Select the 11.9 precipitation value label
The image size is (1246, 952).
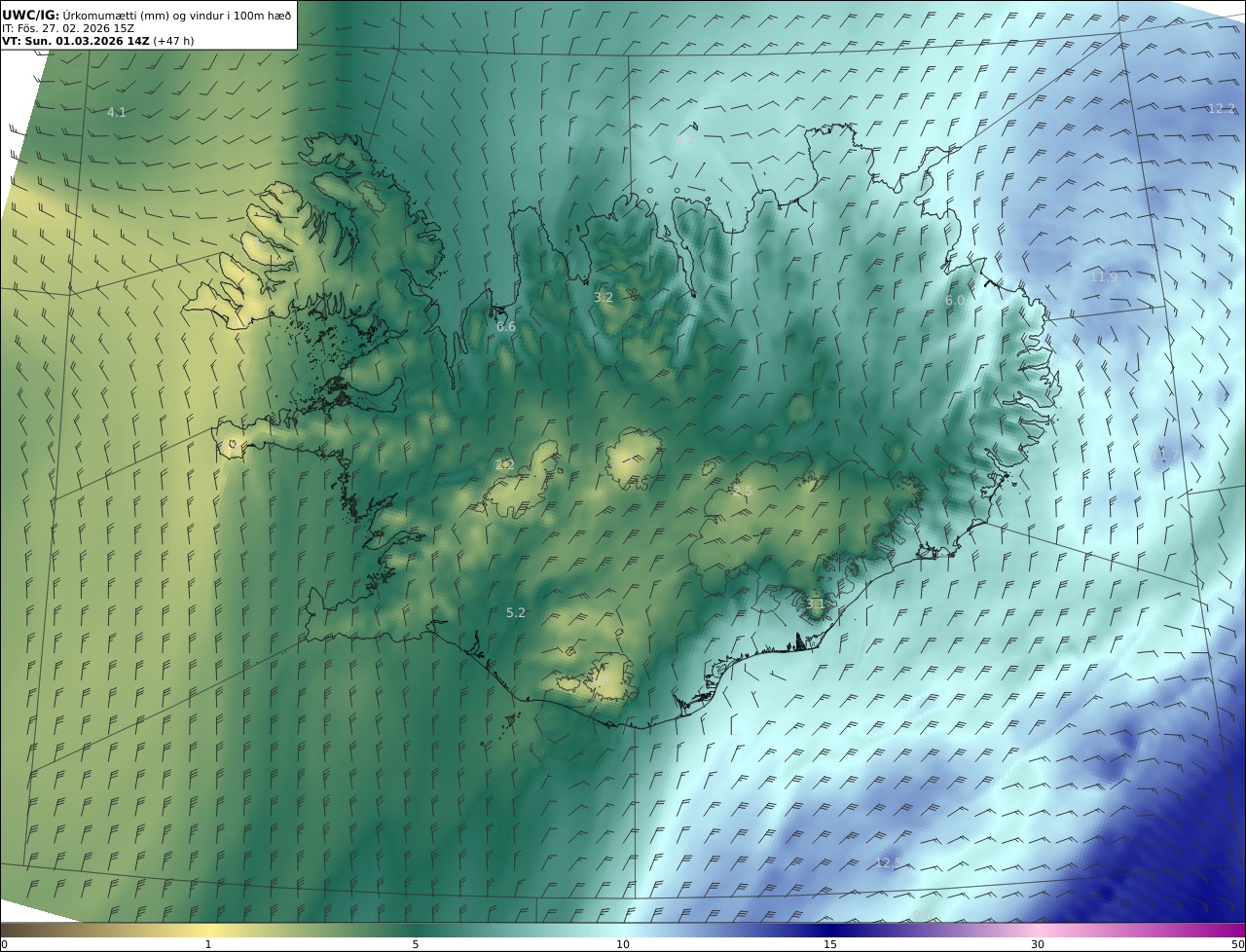click(x=1104, y=276)
